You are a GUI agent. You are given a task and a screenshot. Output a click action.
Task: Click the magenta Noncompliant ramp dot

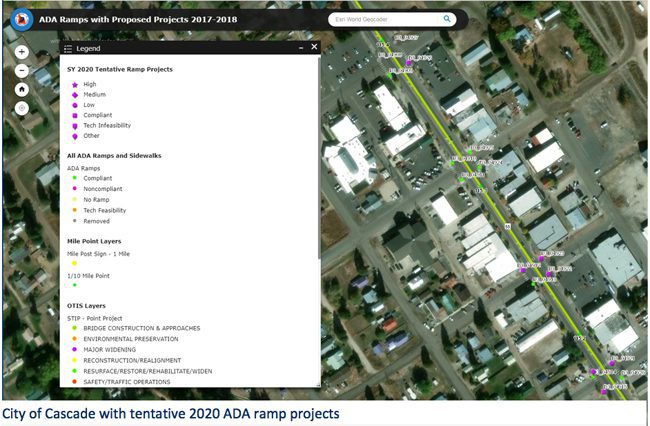click(75, 188)
